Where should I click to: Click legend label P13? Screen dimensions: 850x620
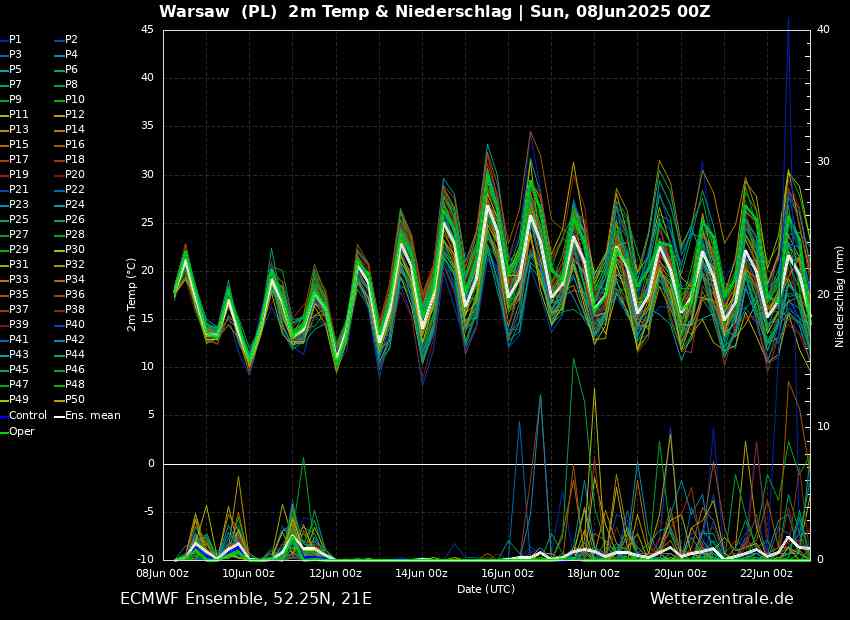tap(15, 130)
